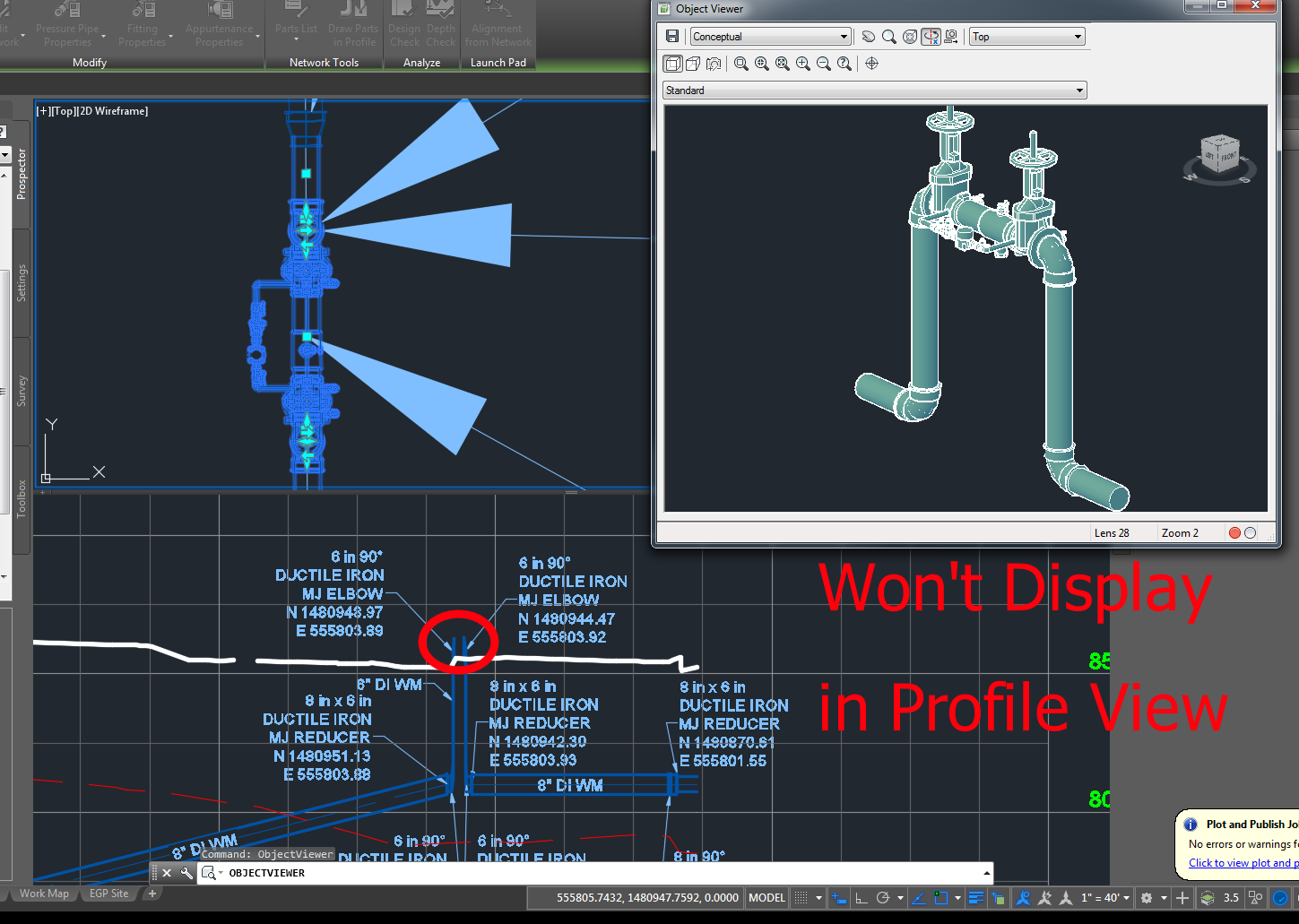Switch to the EGP Site layout tab
Image resolution: width=1299 pixels, height=924 pixels.
(108, 894)
